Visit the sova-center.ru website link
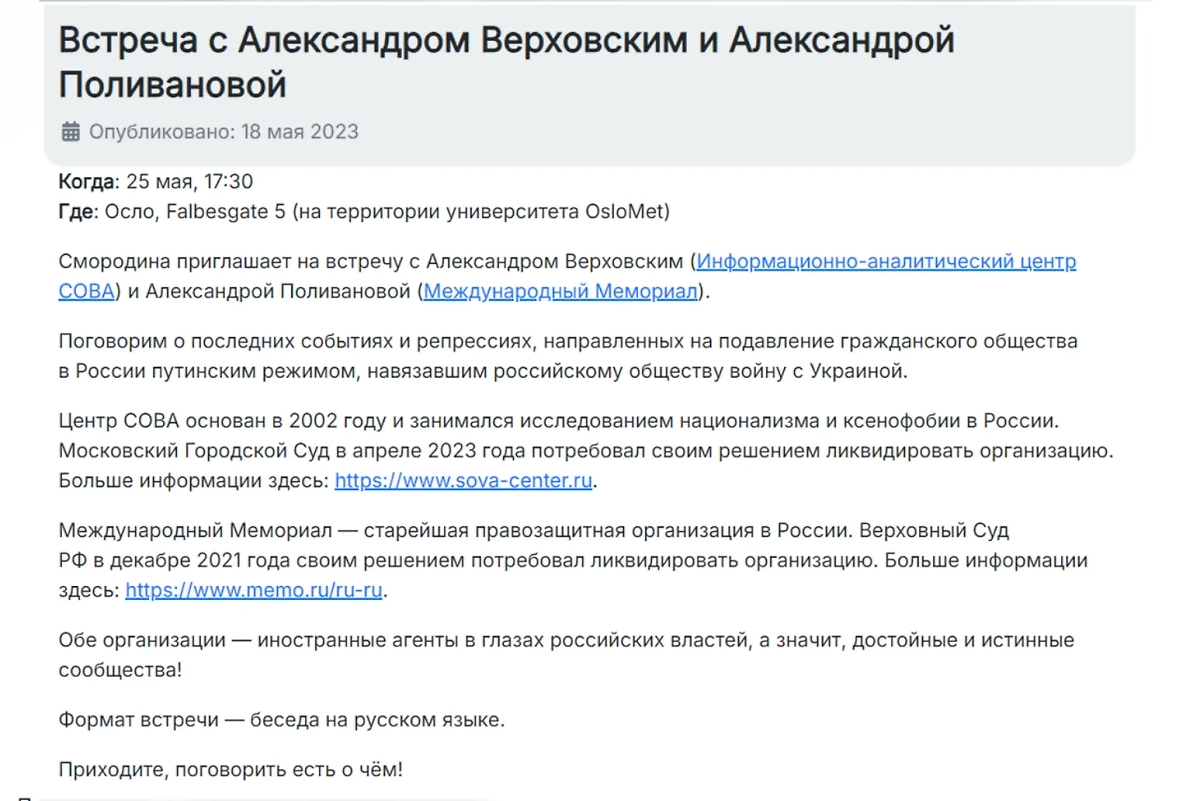 (464, 480)
